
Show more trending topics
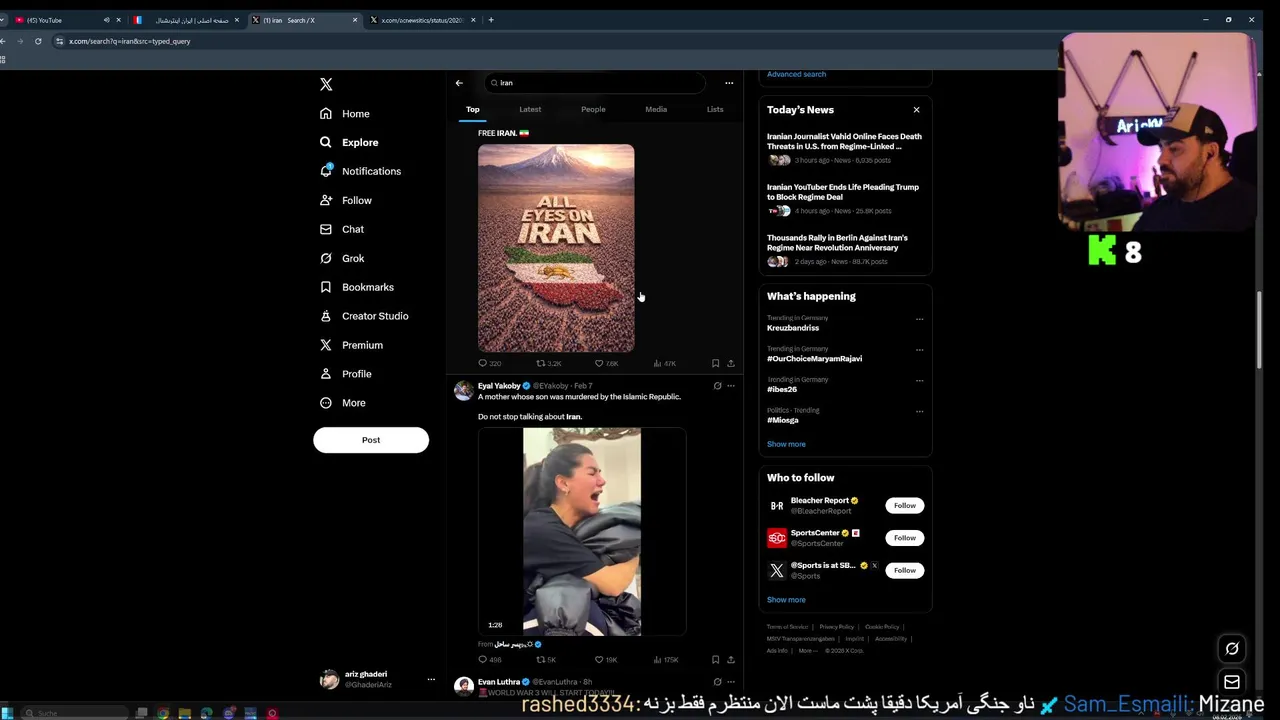click(x=786, y=444)
